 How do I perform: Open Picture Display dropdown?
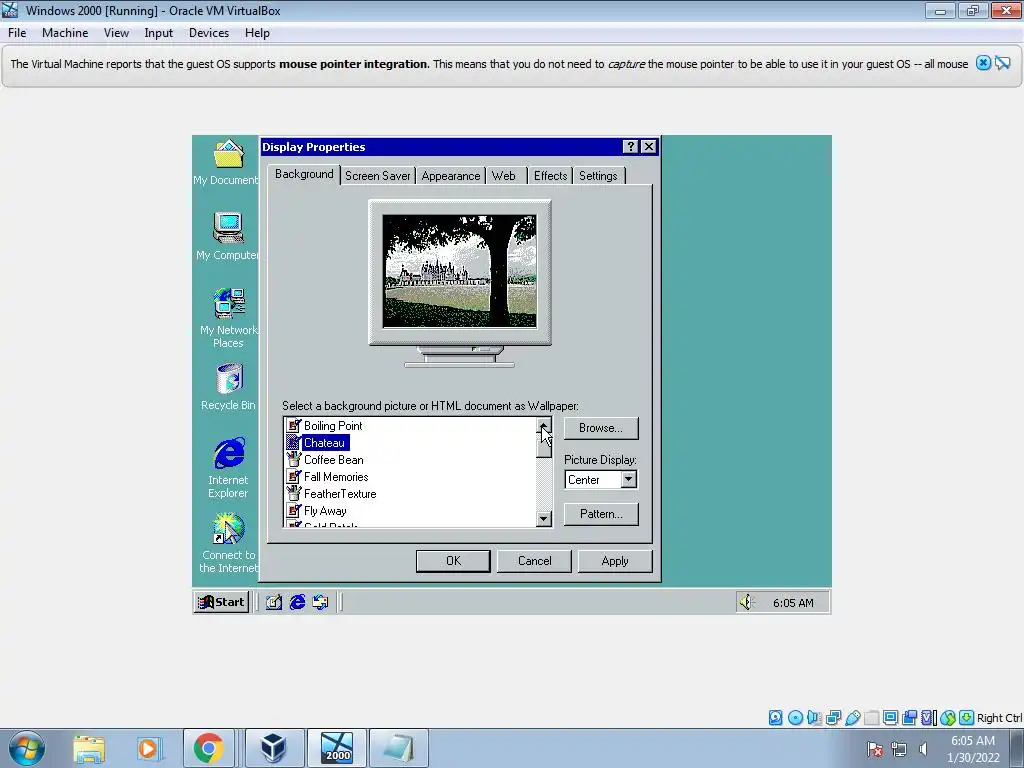coord(628,479)
